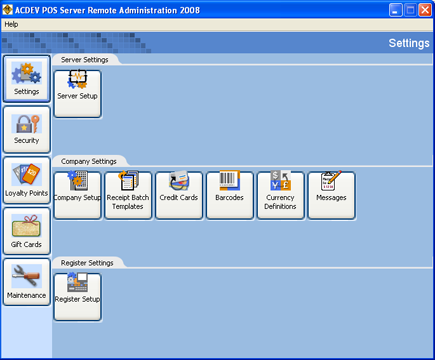The image size is (435, 360).
Task: Close the ACDEV POS Administration window
Action: (425, 10)
